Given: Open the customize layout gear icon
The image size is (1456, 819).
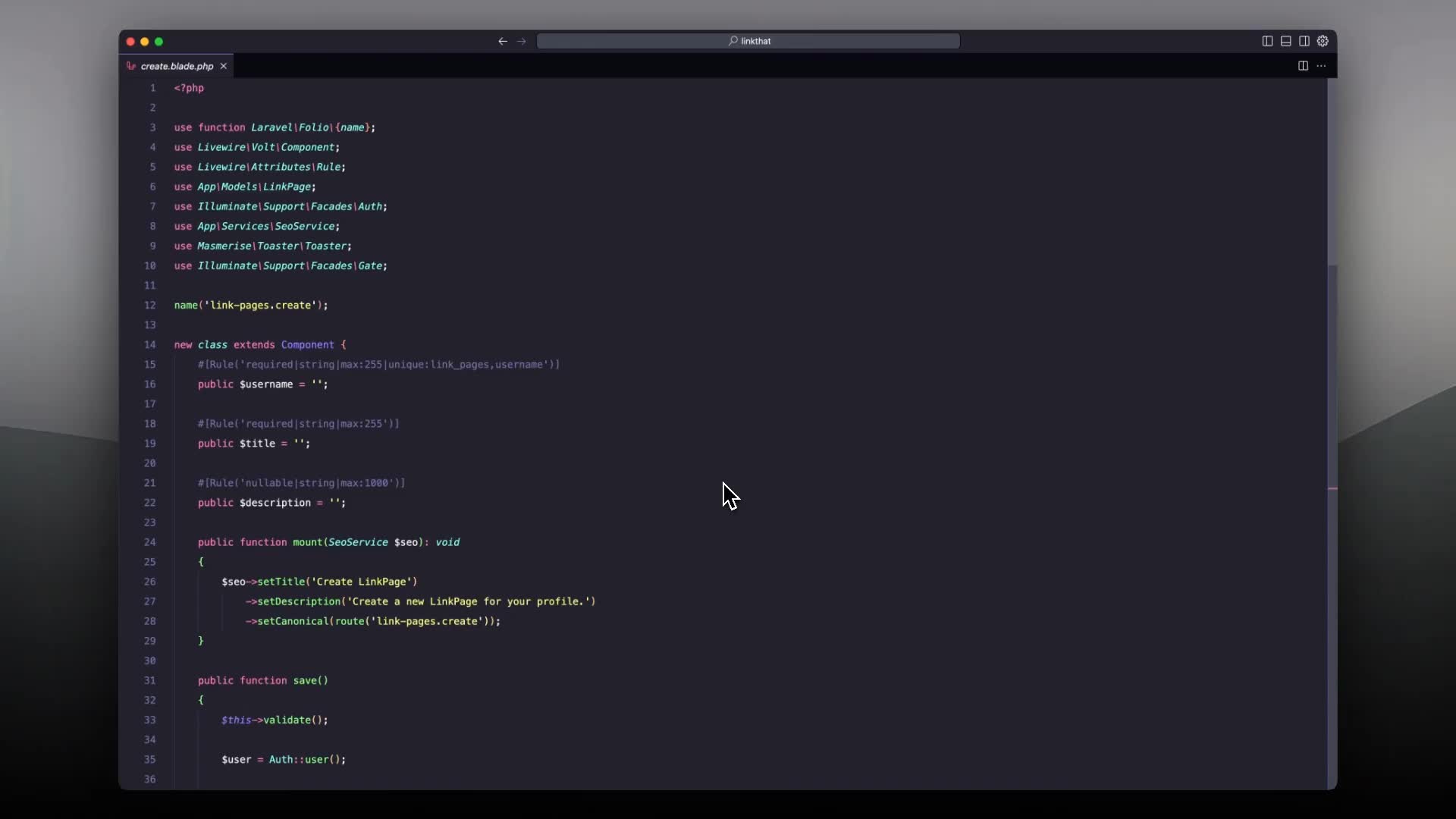Looking at the screenshot, I should (1323, 41).
